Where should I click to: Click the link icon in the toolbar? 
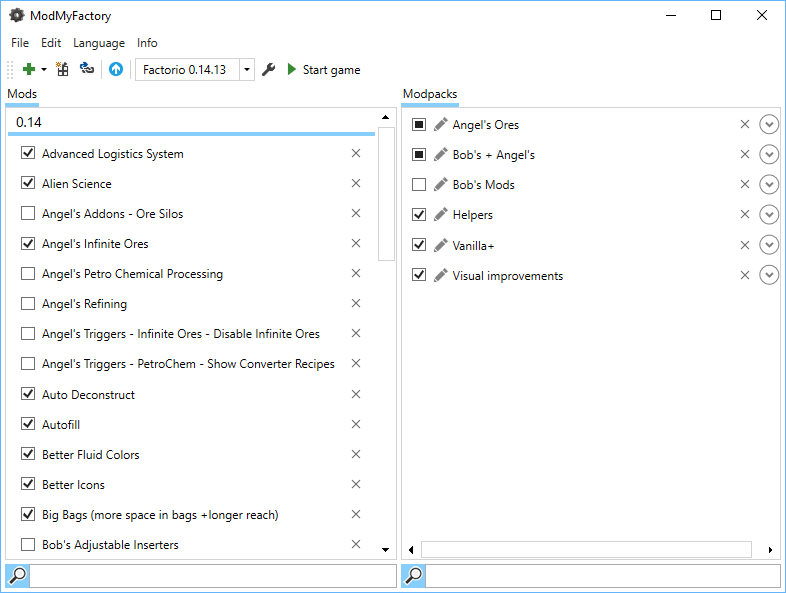pyautogui.click(x=87, y=68)
